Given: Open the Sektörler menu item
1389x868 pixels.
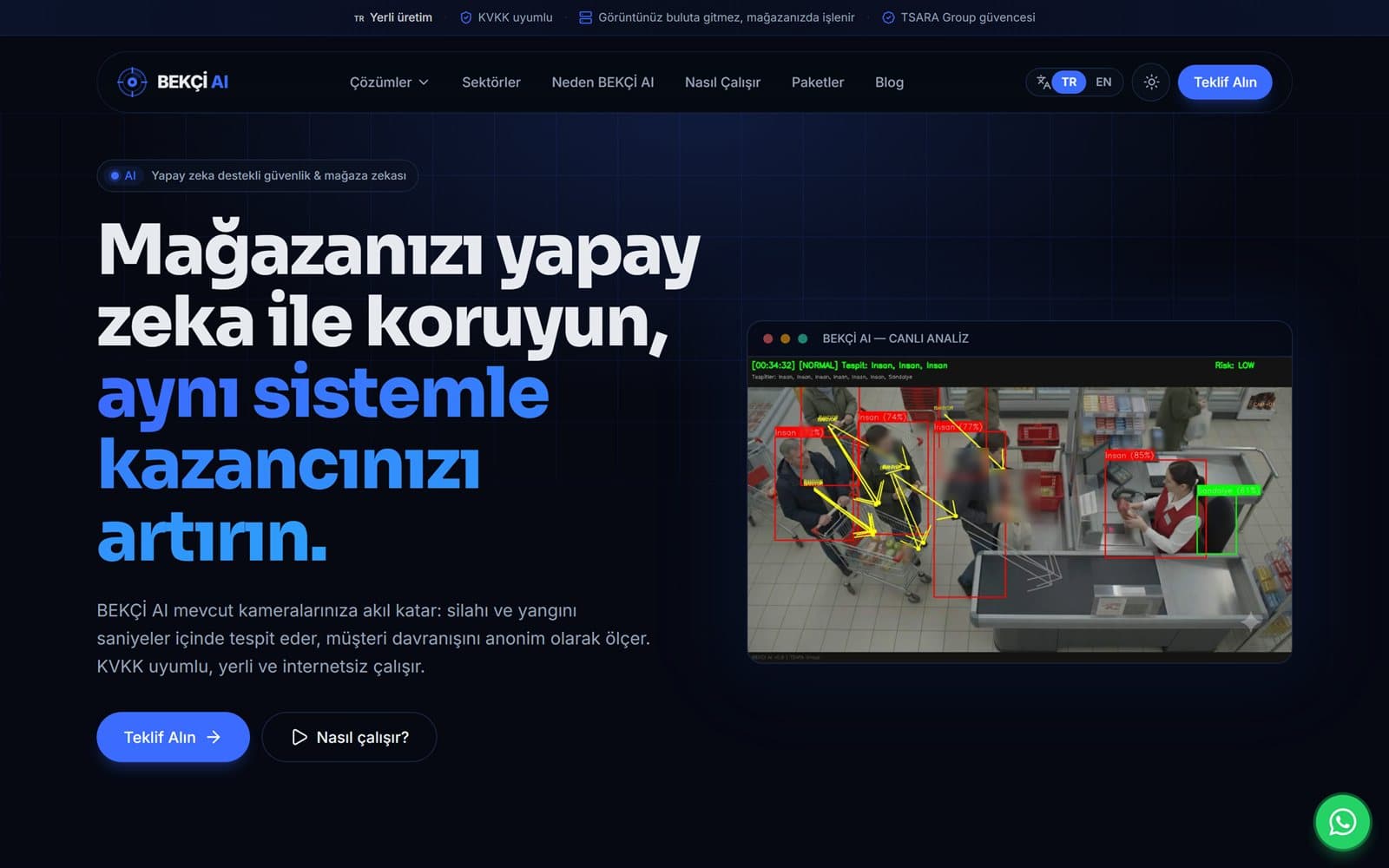Looking at the screenshot, I should click(491, 82).
